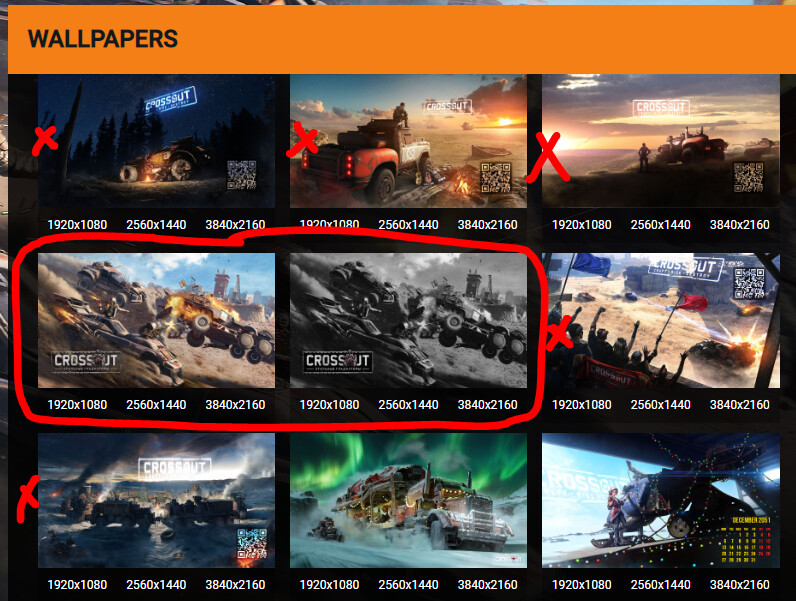Get orange pickup truck wallpaper at 2560x1440

tap(408, 225)
